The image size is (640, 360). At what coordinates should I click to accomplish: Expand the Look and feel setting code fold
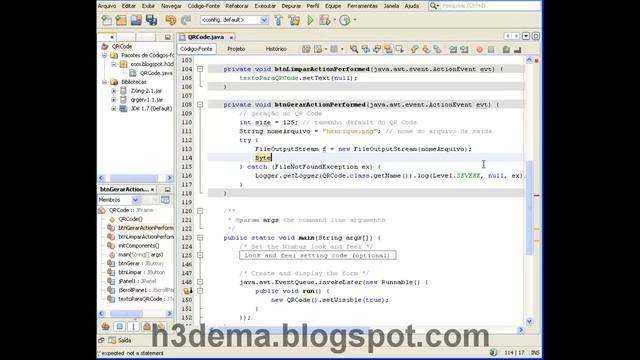[x=200, y=256]
